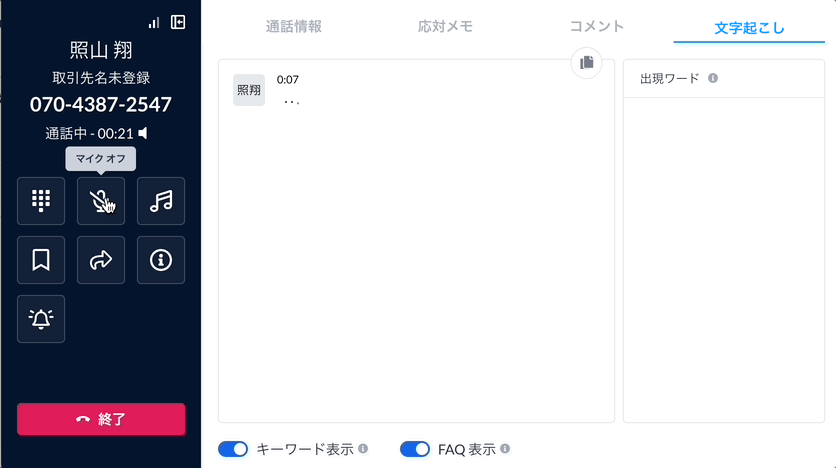Click caller name 照山 翔

pos(101,50)
